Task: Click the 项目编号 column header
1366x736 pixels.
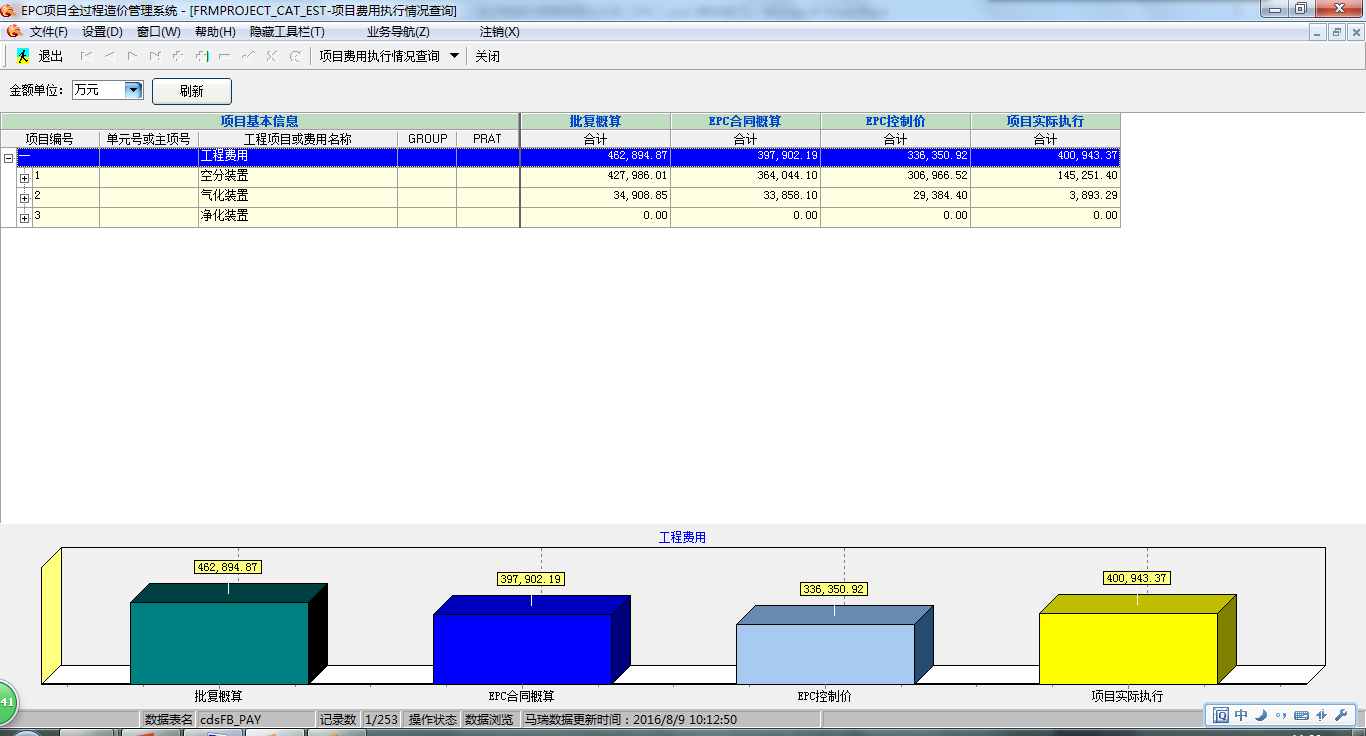Action: [50, 139]
